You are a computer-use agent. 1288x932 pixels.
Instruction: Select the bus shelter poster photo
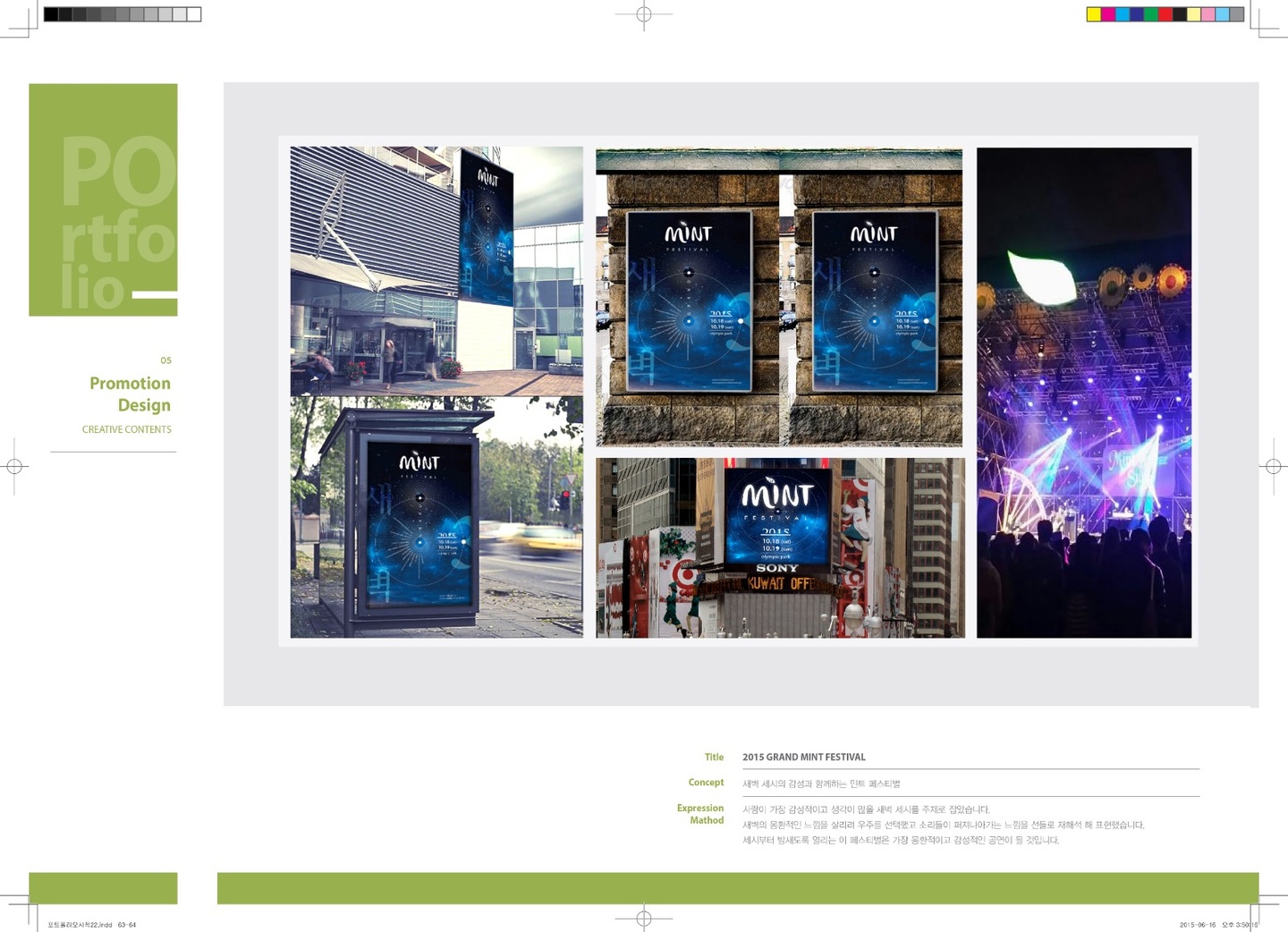point(436,517)
